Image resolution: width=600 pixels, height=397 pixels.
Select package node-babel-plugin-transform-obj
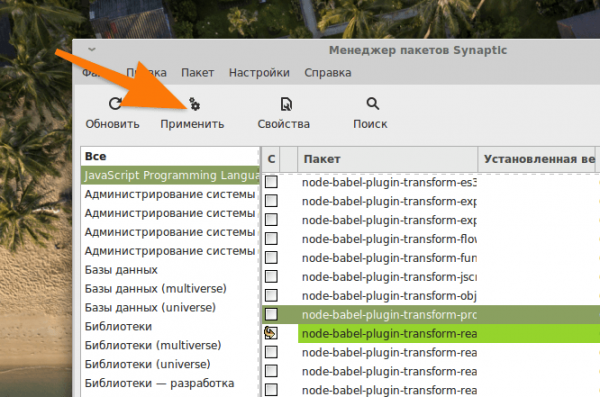click(389, 296)
